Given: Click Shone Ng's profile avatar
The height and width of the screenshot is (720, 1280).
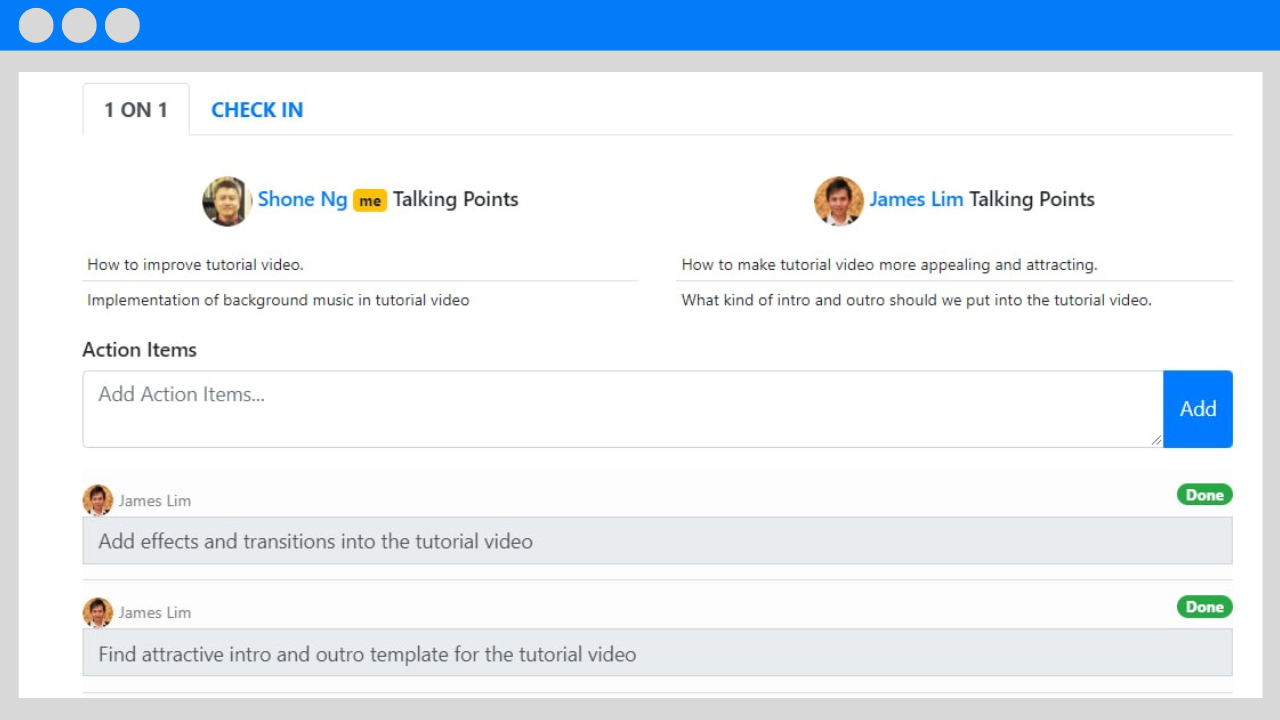Looking at the screenshot, I should (x=226, y=201).
